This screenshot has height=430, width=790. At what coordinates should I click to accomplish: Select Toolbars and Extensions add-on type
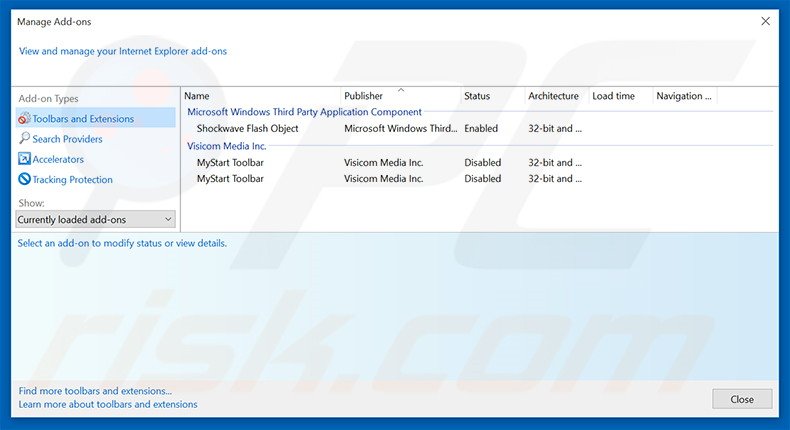pos(96,118)
